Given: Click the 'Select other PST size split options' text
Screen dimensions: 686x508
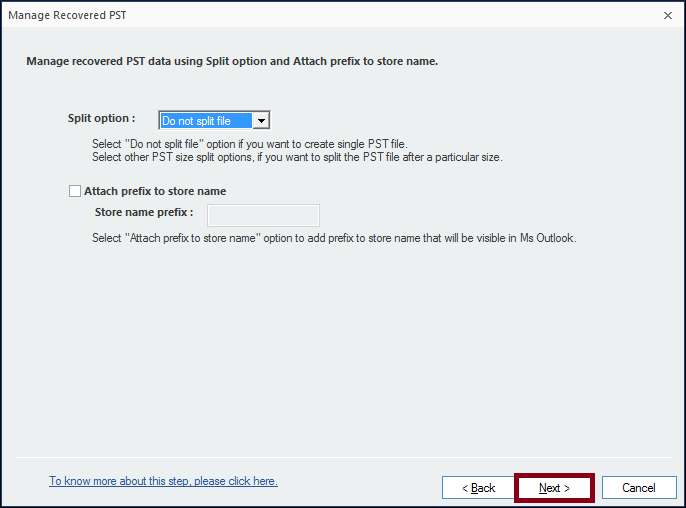Looking at the screenshot, I should [x=297, y=157].
